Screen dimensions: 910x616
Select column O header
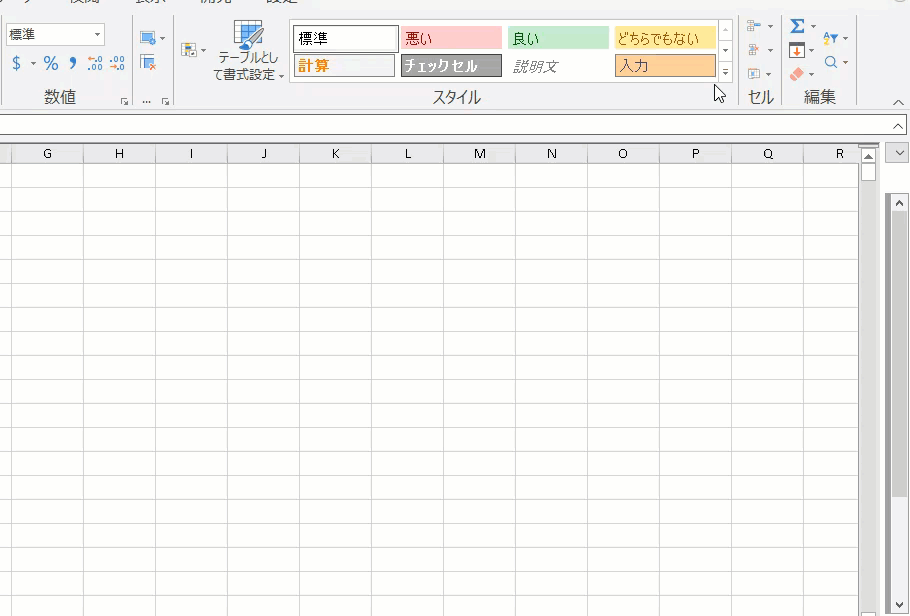point(623,154)
